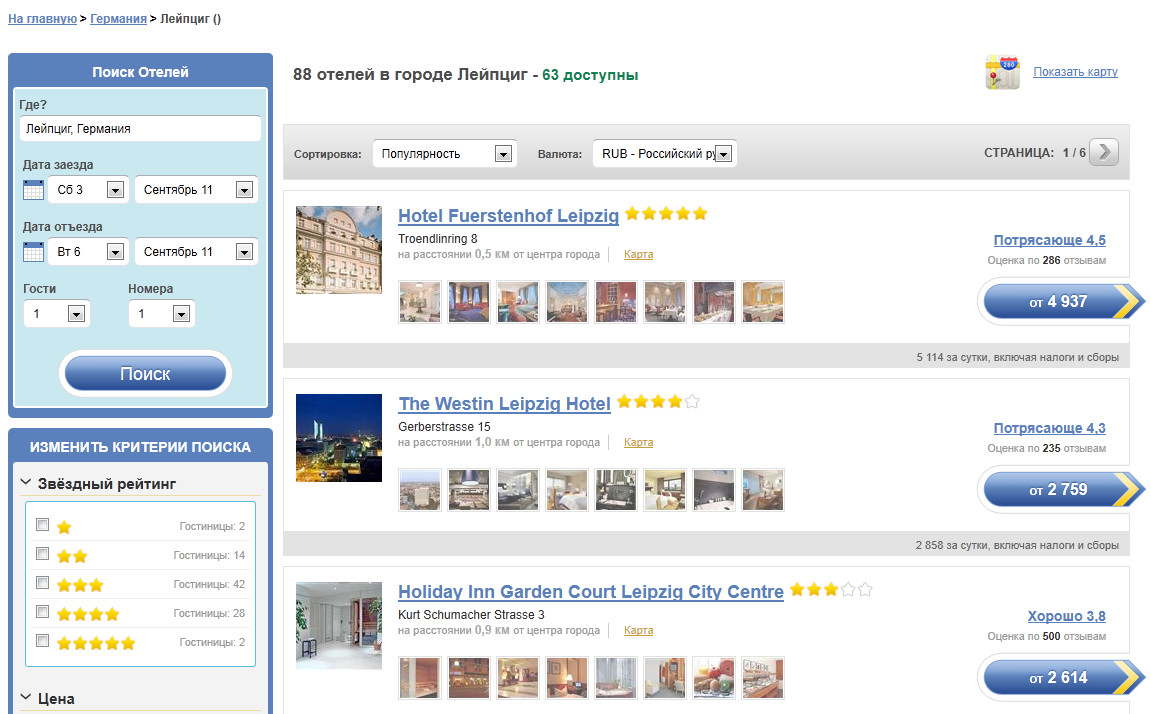Open the check-in date calendar icon
The image size is (1151, 714).
click(x=33, y=190)
